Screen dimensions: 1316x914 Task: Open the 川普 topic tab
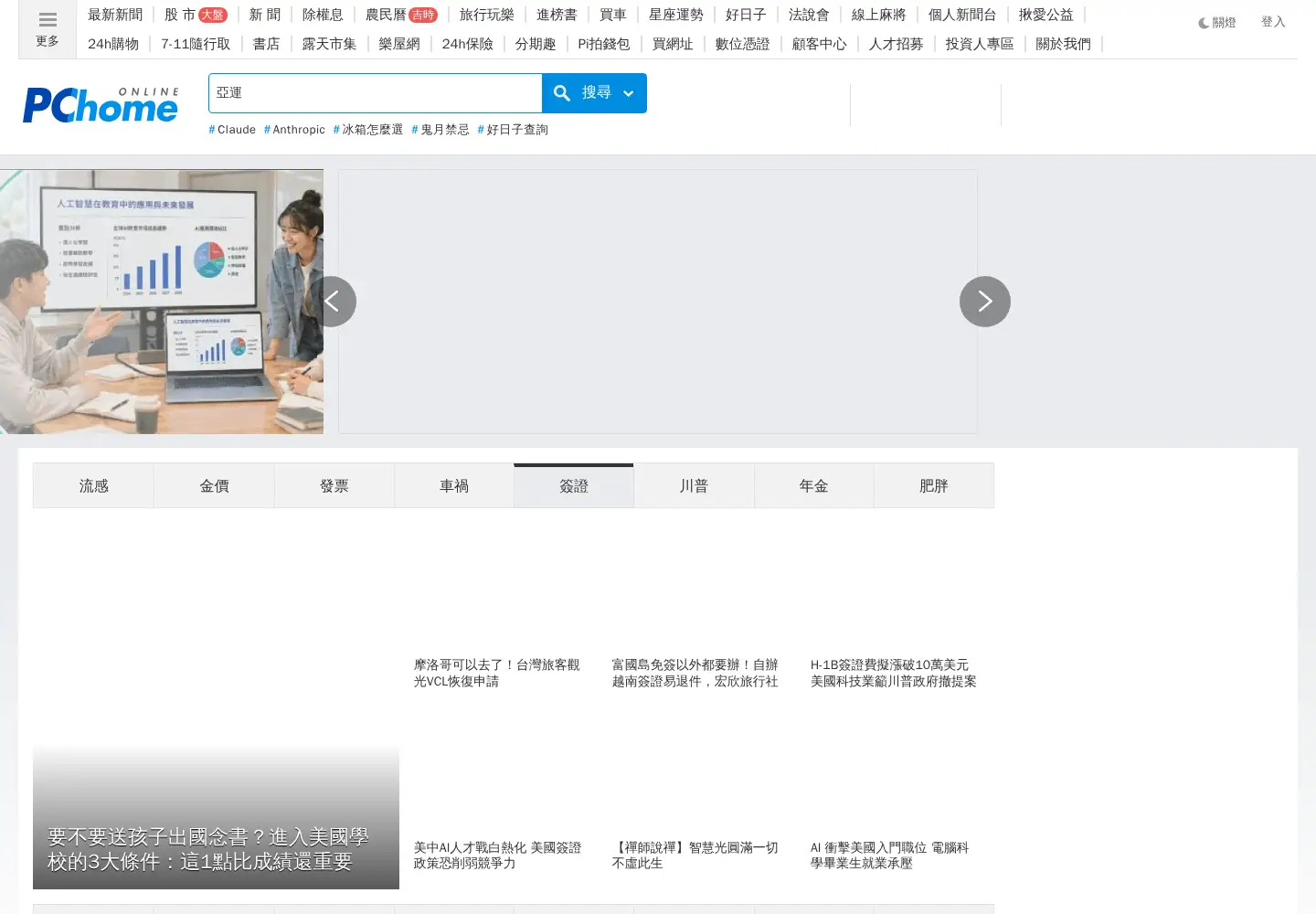coord(694,485)
